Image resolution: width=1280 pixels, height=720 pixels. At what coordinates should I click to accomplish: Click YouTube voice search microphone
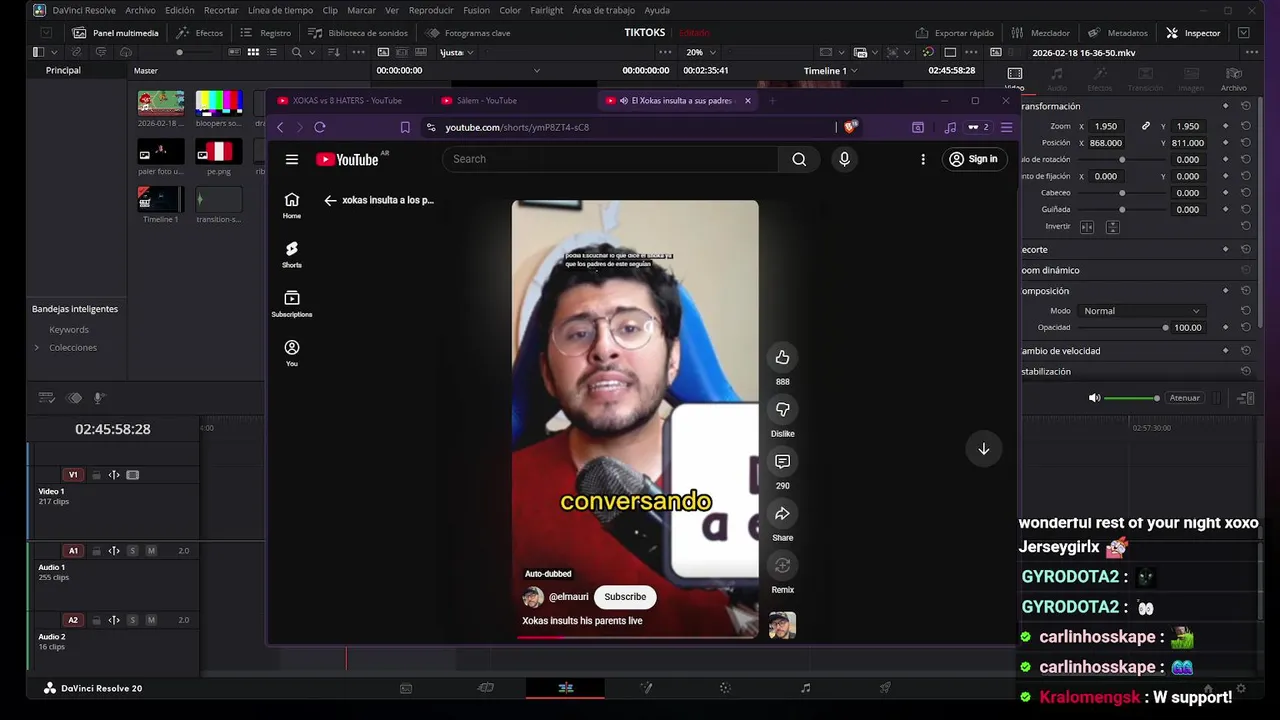pos(844,159)
